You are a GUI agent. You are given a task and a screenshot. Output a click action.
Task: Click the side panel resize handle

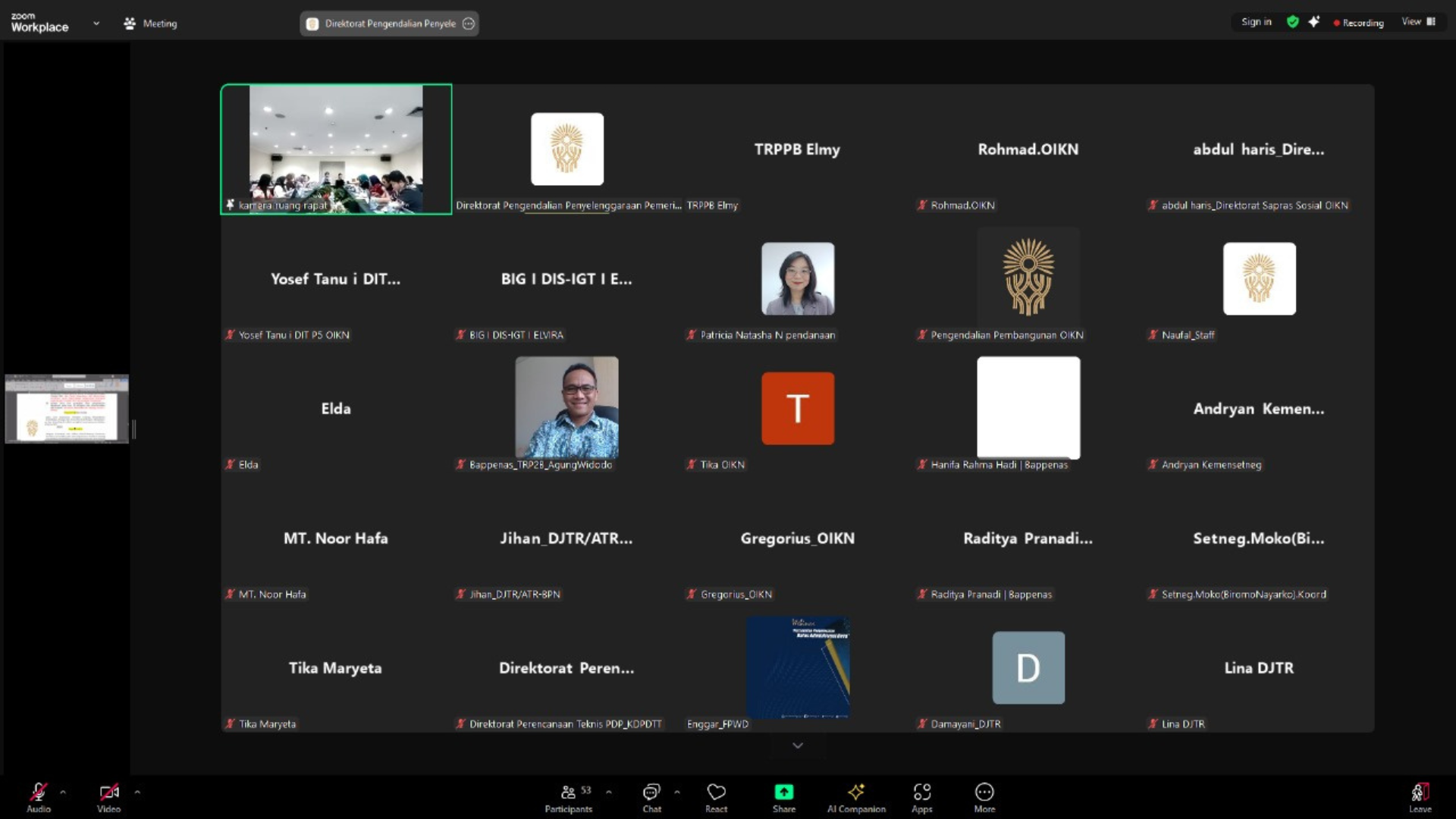134,429
